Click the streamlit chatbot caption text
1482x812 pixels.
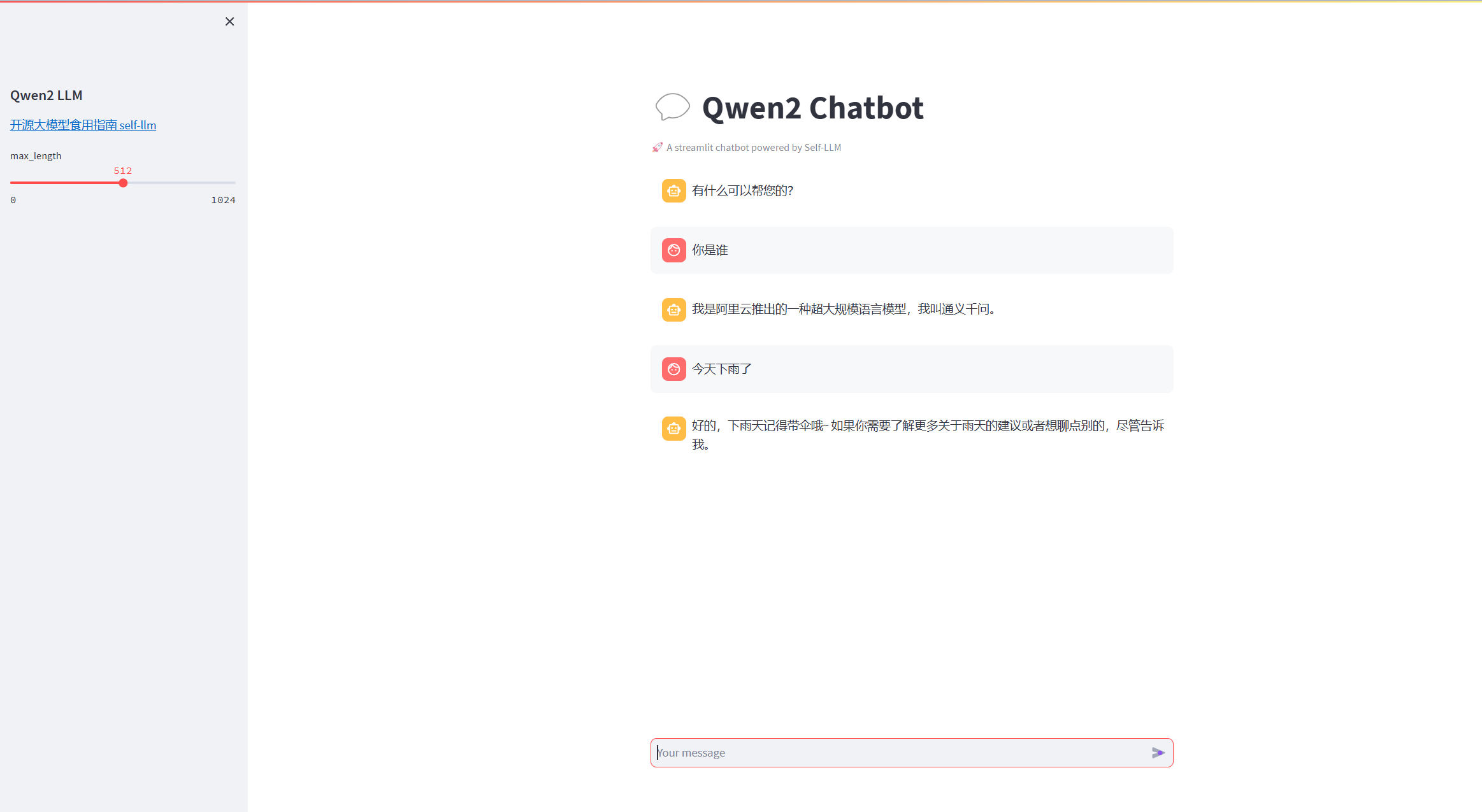754,148
